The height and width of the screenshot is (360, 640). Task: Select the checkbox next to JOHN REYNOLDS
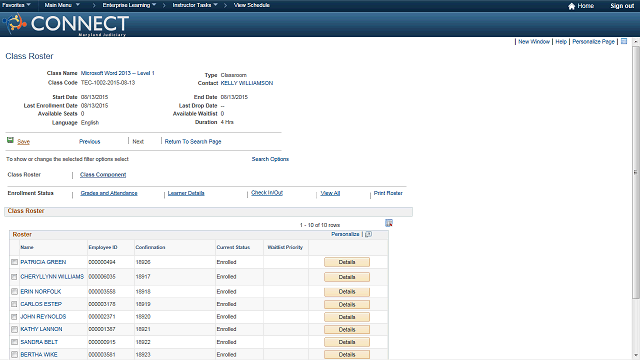(14, 317)
